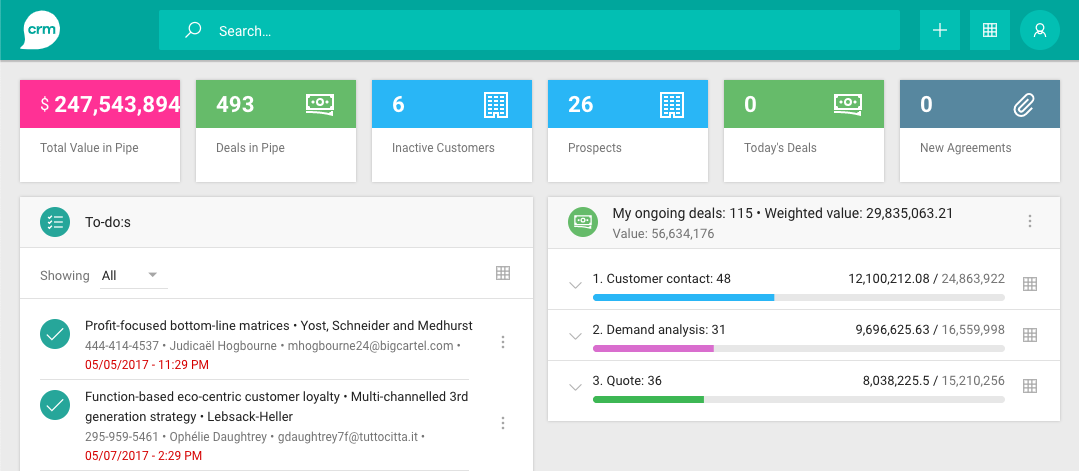Click the grid view icon in To-do:s panel

point(503,274)
